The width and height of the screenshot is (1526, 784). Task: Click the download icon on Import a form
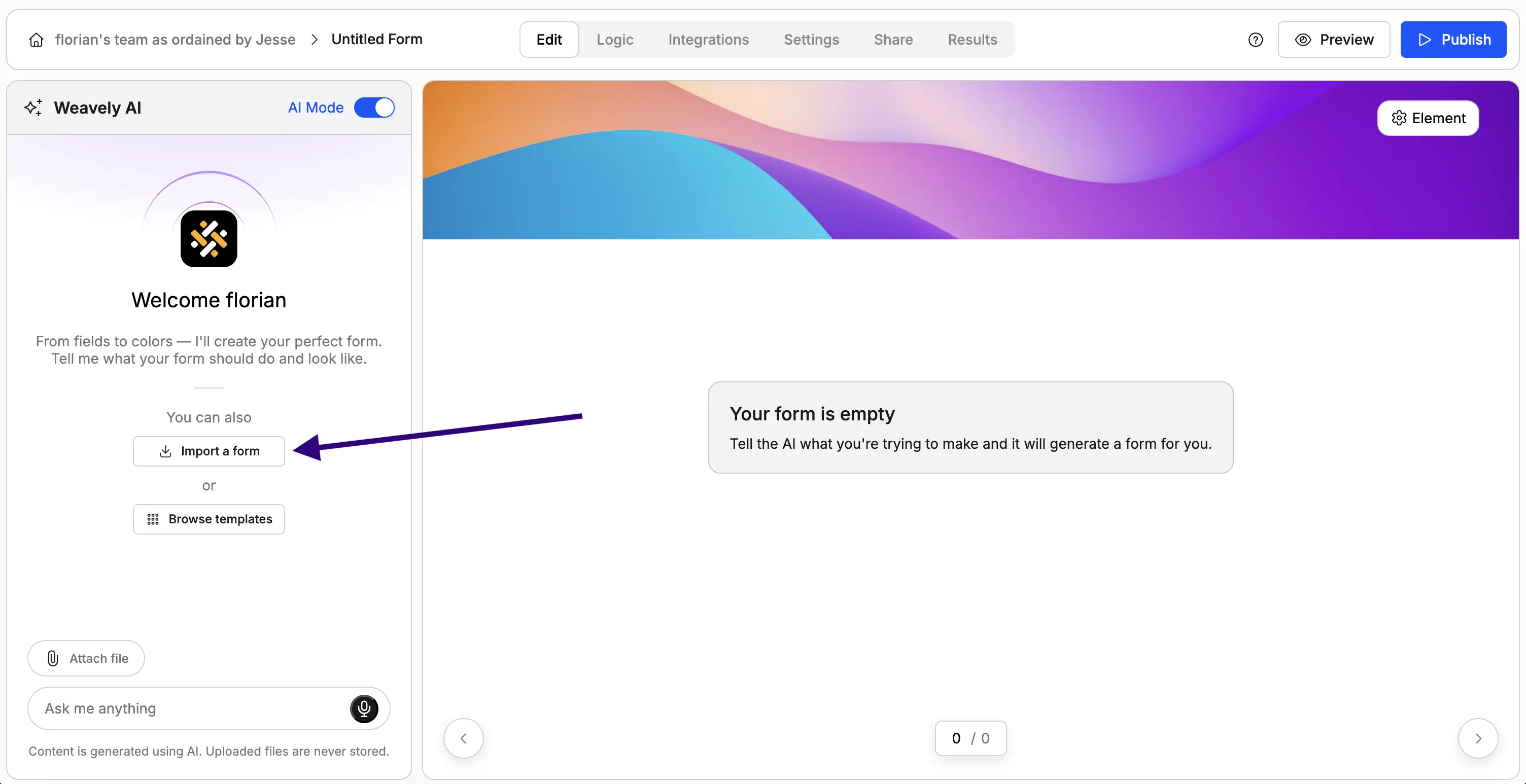[165, 451]
